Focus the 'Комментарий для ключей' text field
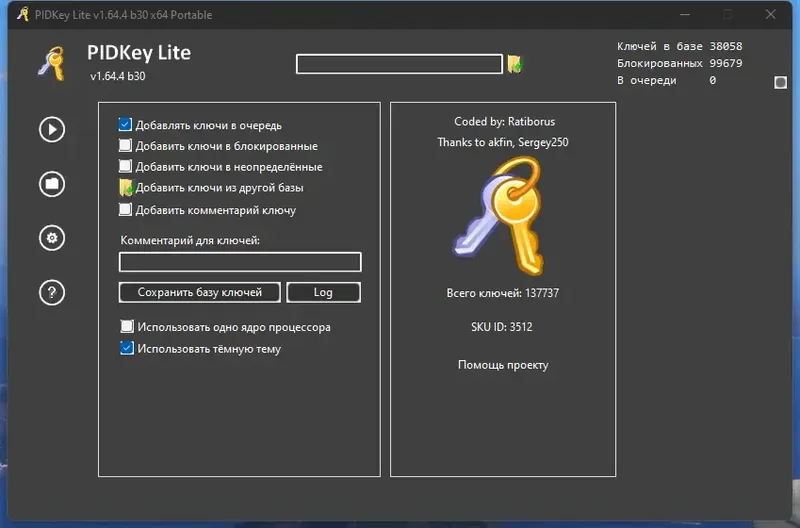800x528 pixels. point(240,262)
